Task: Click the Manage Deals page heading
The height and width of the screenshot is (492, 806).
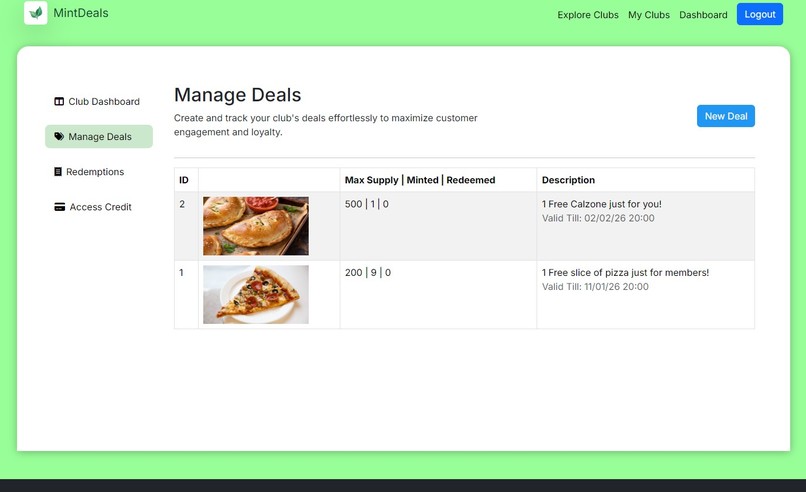Action: pos(237,95)
